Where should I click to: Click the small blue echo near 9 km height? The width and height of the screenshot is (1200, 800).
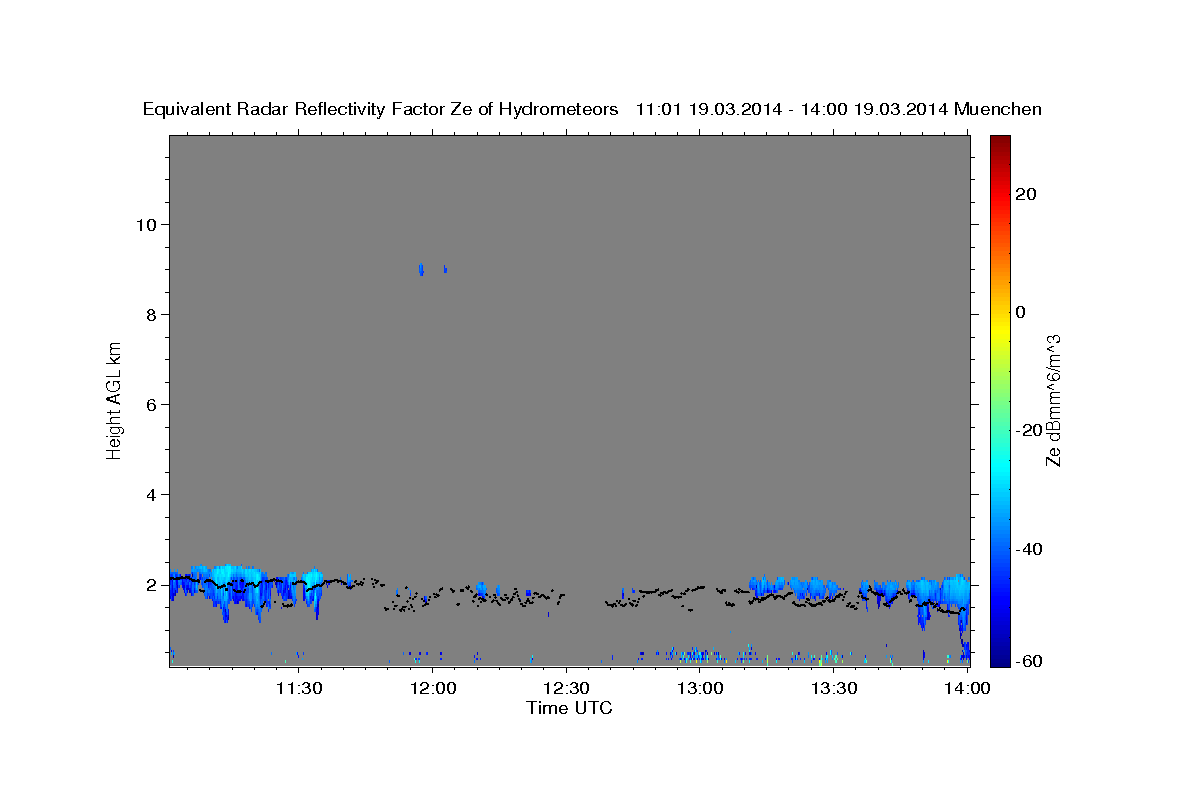421,269
